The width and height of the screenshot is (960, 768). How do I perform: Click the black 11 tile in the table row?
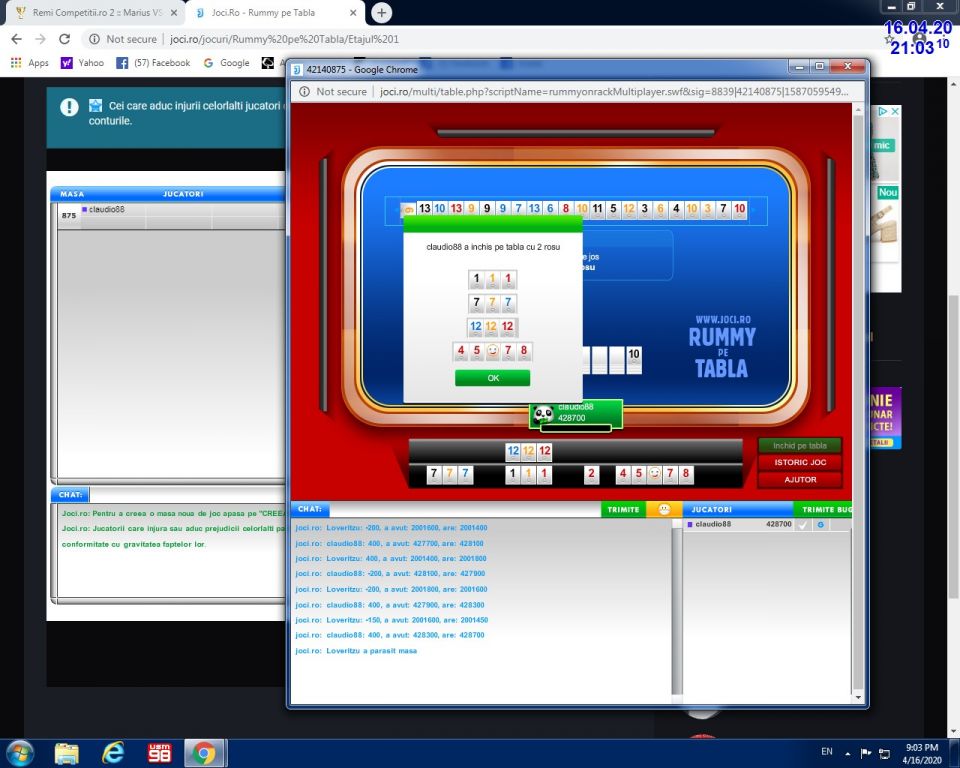pyautogui.click(x=598, y=209)
